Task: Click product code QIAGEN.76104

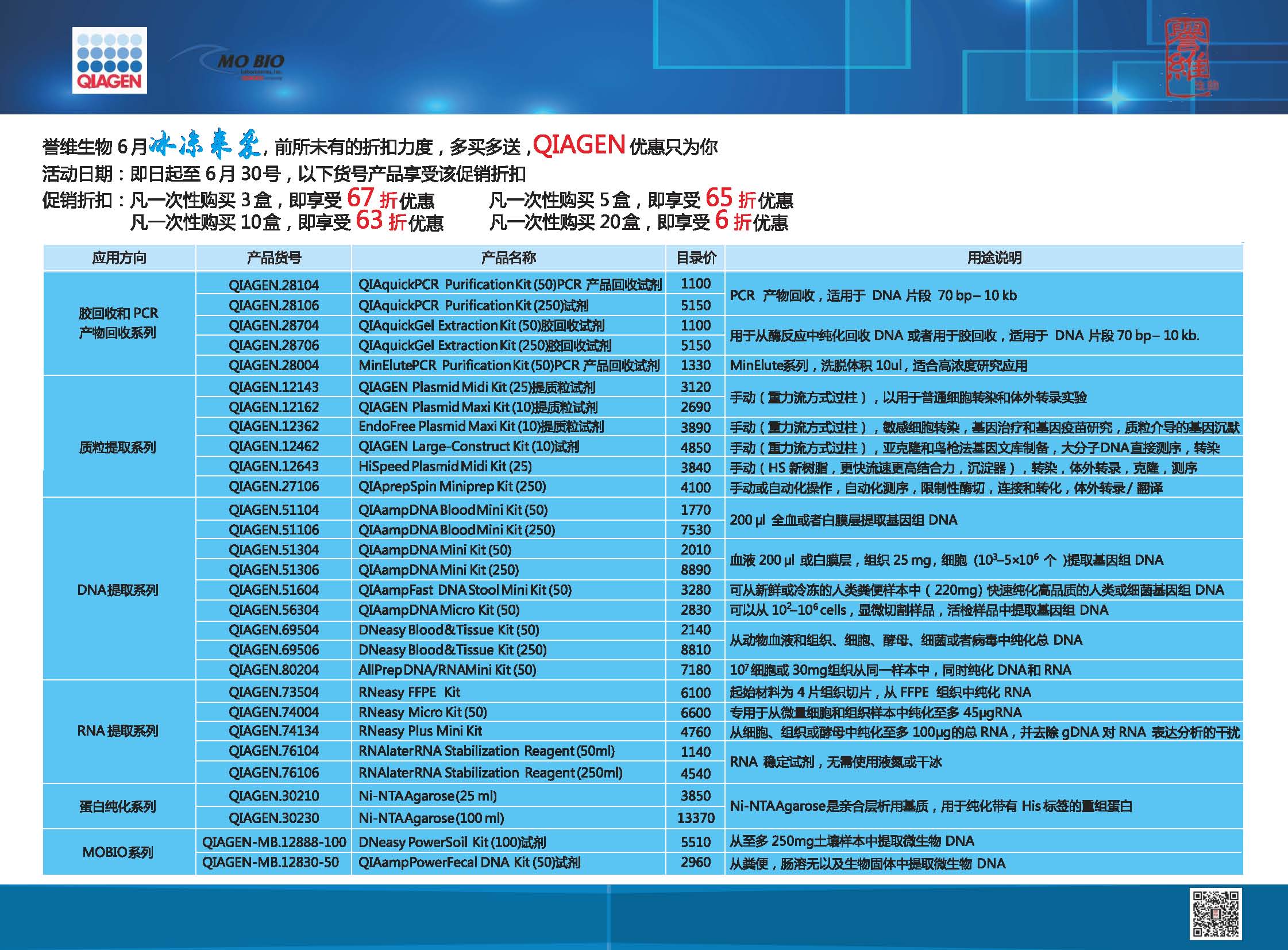Action: [273, 751]
